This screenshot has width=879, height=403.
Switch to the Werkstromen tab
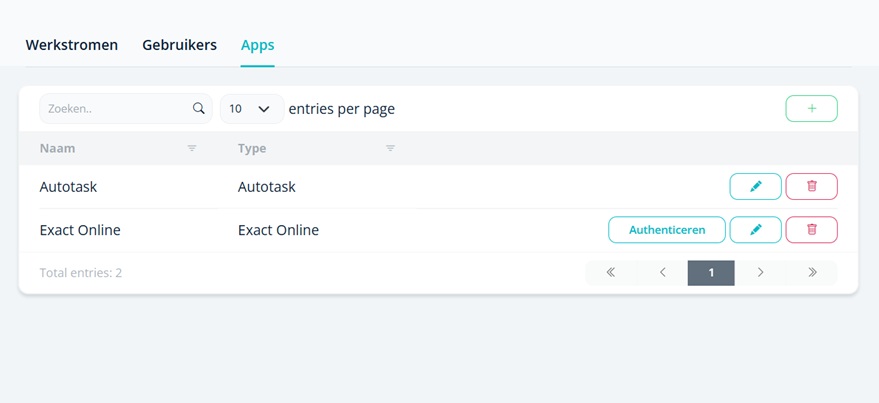point(72,45)
